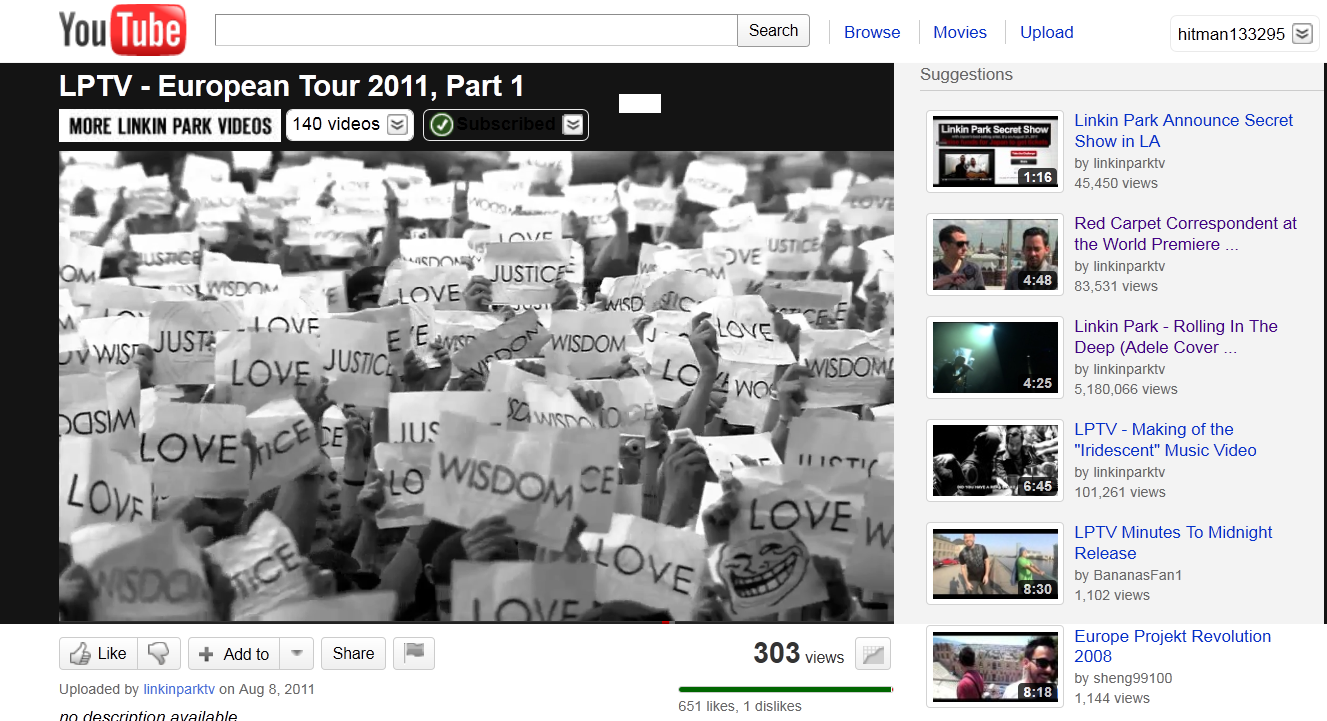Open Red Carpet Correspondent video thumbnail
This screenshot has height=721, width=1327.
pyautogui.click(x=995, y=254)
